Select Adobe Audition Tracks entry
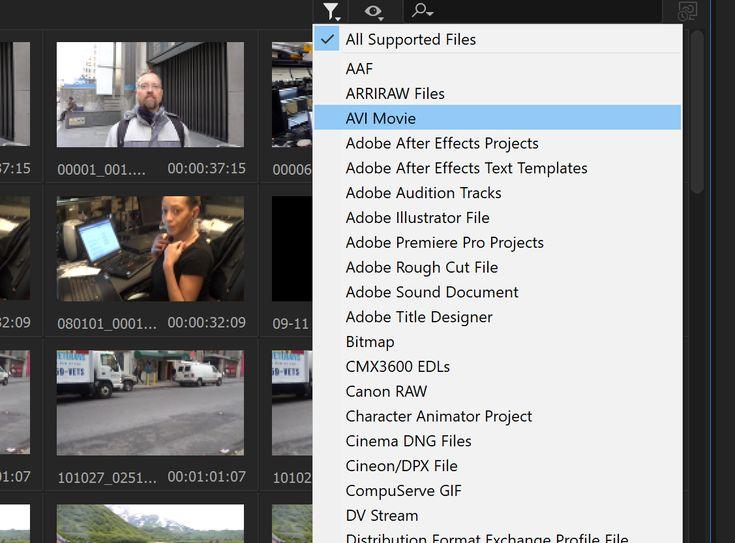Viewport: 735px width, 543px height. (x=423, y=193)
